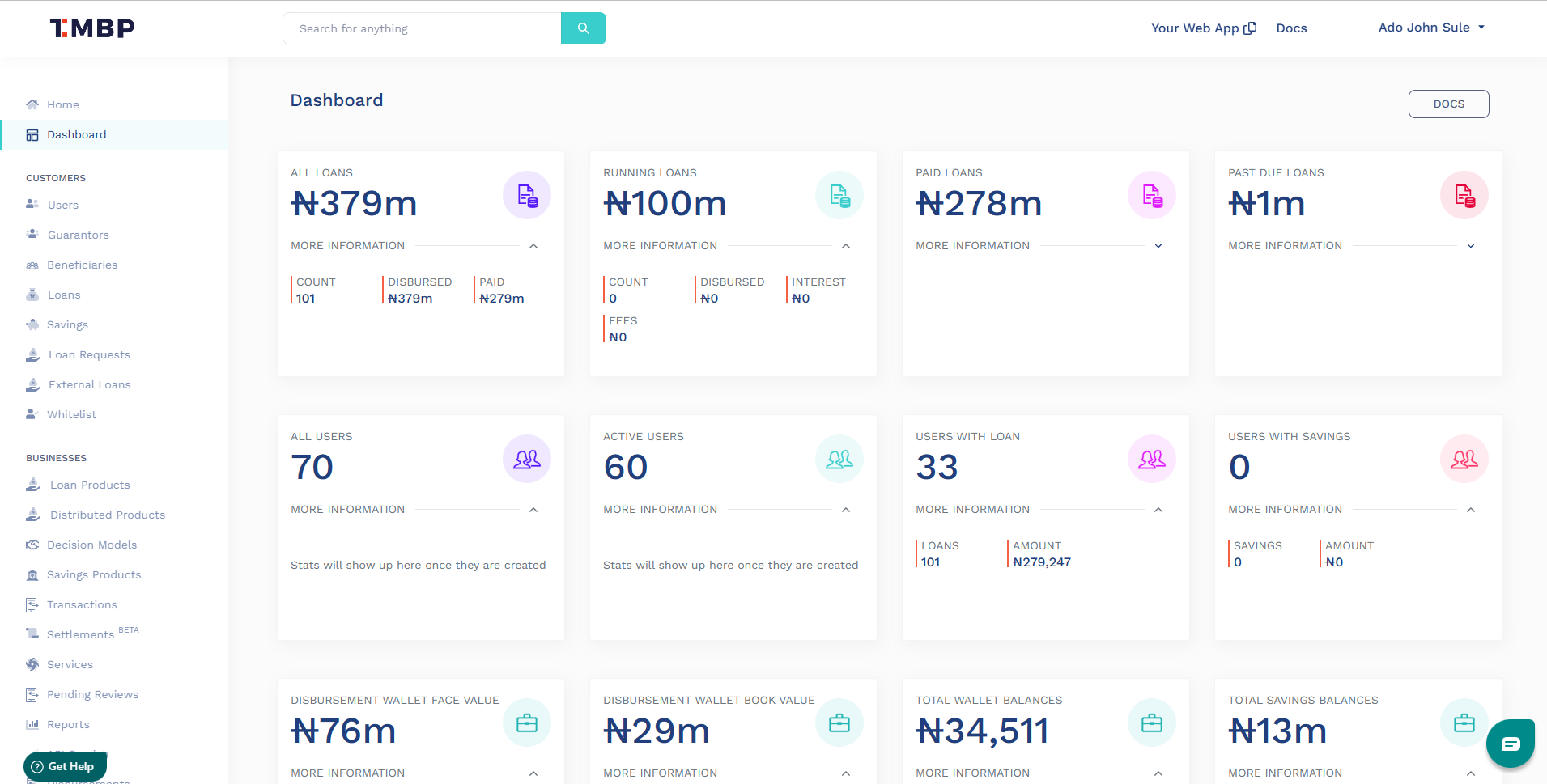
Task: Collapse the ALL LOANS more information panel
Action: [533, 245]
